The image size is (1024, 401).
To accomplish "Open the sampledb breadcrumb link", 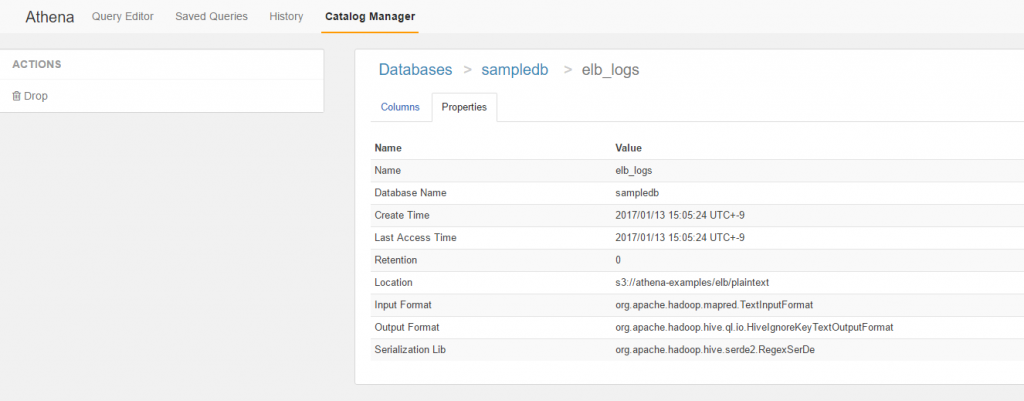I will [515, 70].
